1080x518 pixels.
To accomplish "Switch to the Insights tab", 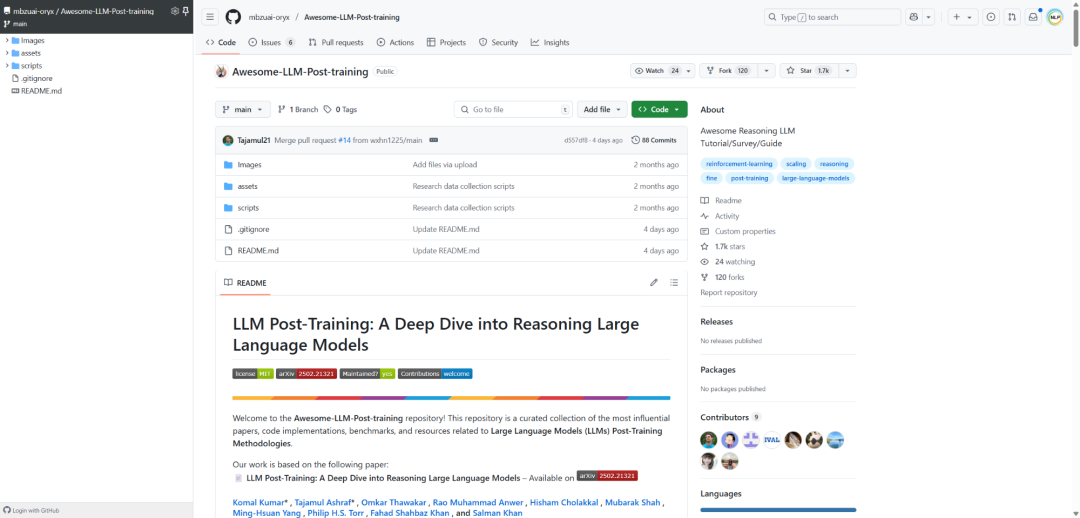I will [550, 42].
